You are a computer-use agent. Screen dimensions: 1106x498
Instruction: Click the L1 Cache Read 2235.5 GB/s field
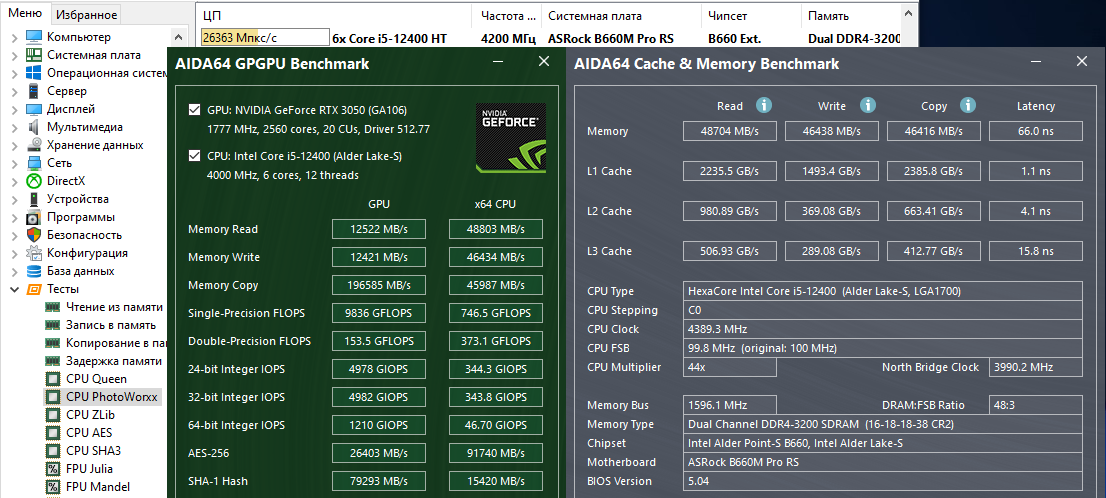coord(729,171)
